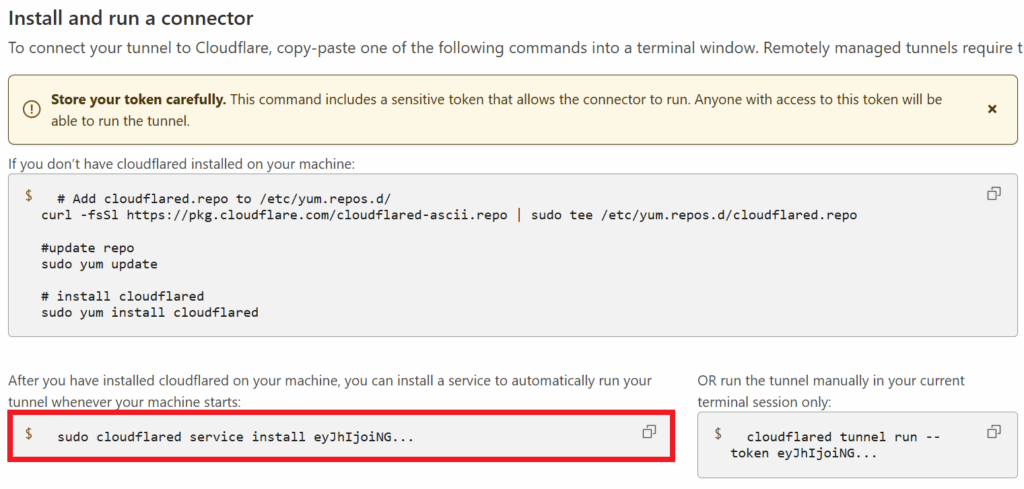Click the "cloudflared tunnel run --token" command text
The width and height of the screenshot is (1024, 489).
pos(836,445)
